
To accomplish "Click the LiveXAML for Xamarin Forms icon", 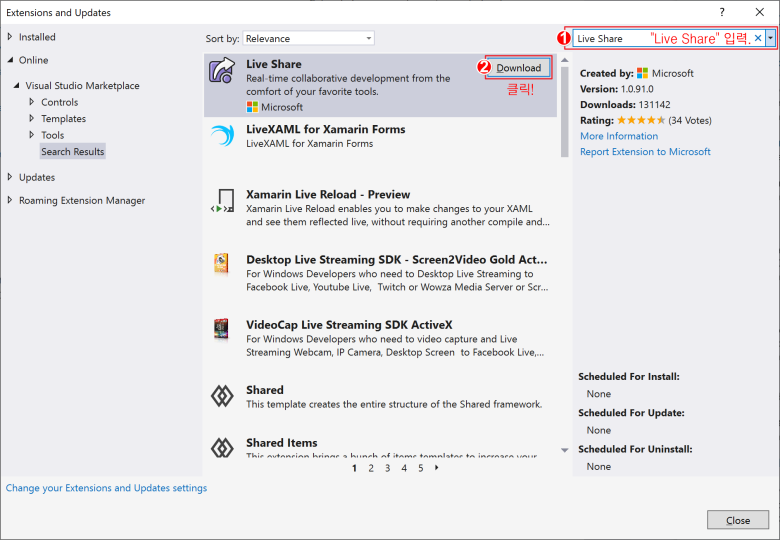I will (222, 135).
